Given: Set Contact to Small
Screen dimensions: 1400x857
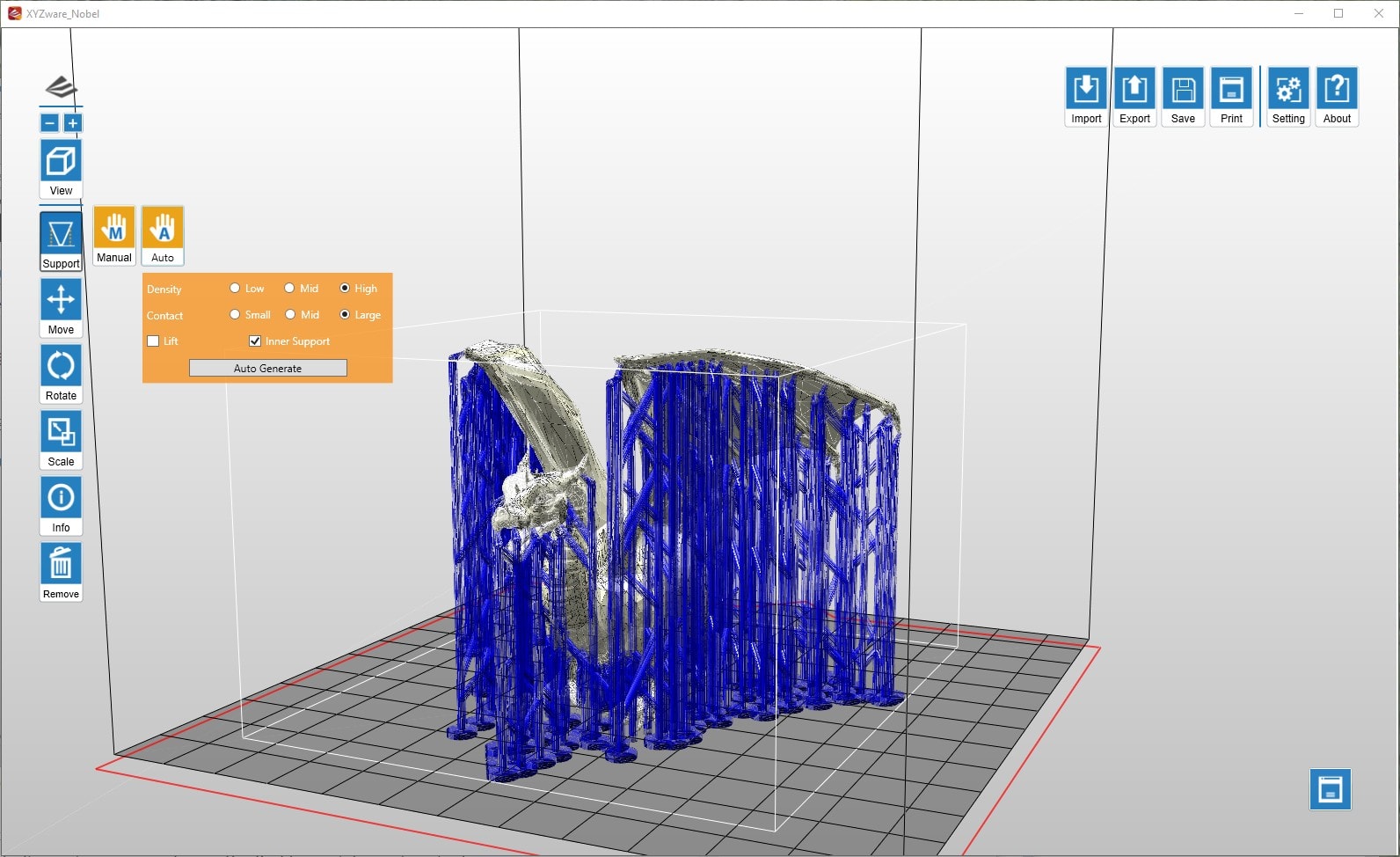Looking at the screenshot, I should point(235,314).
